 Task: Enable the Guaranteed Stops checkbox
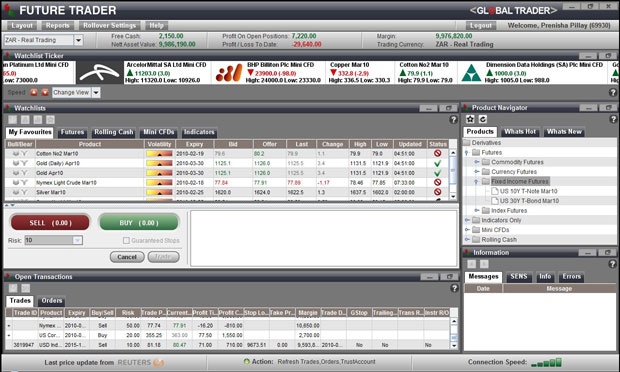coord(126,240)
